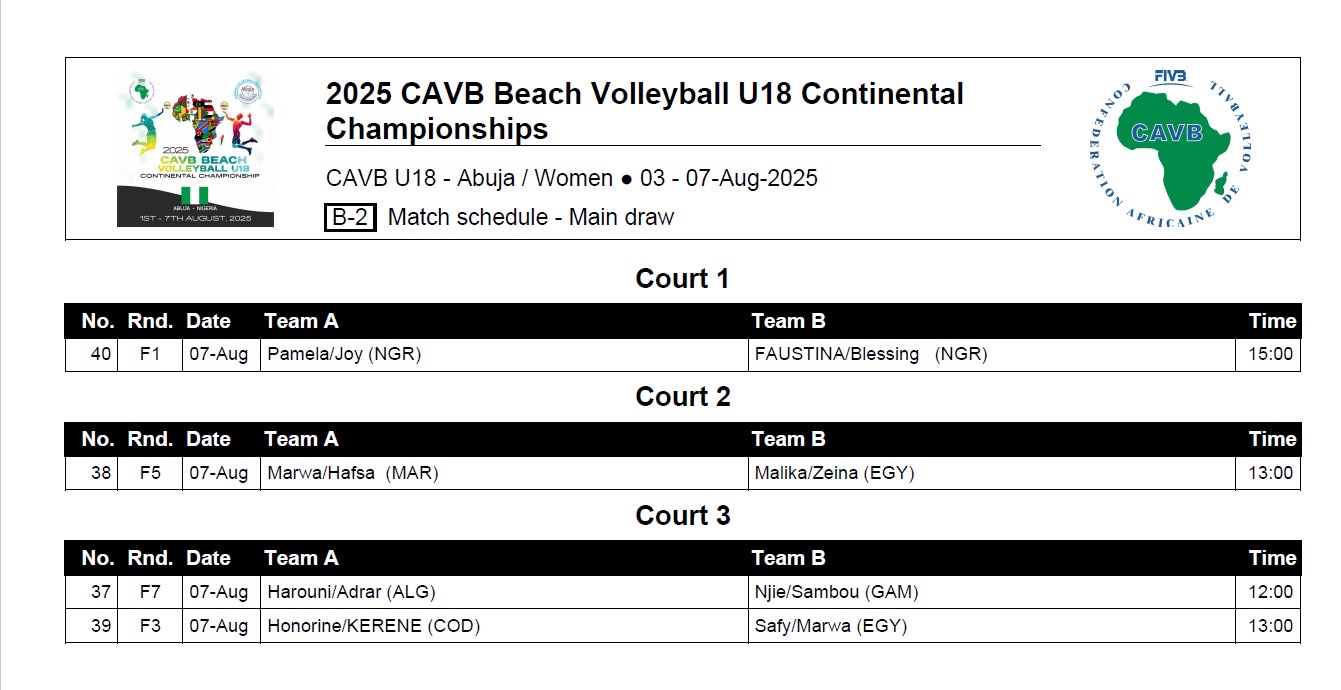Click the Court 3 heading
Viewport: 1341px width, 690px height.
click(682, 516)
